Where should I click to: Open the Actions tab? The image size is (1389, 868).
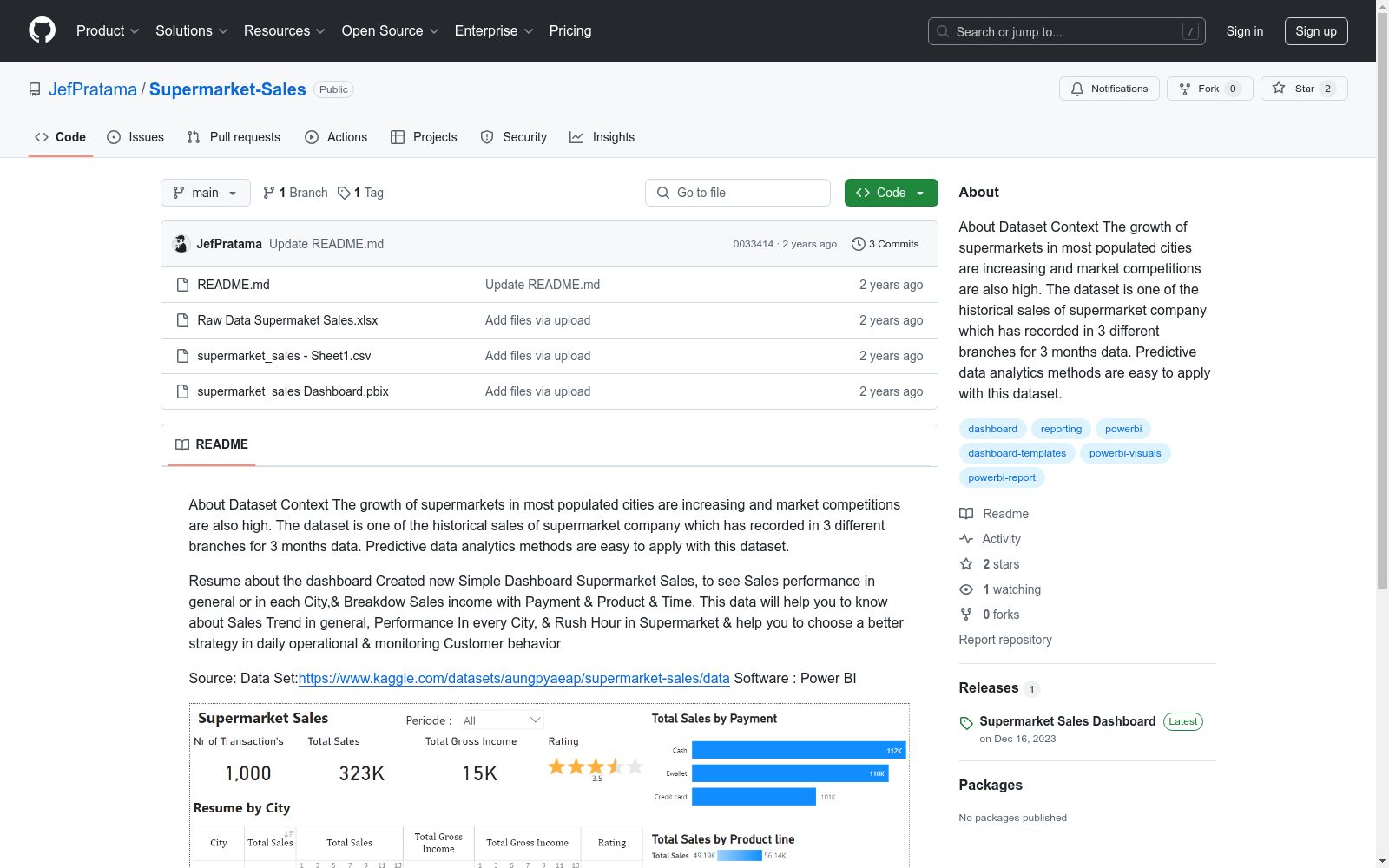[336, 137]
